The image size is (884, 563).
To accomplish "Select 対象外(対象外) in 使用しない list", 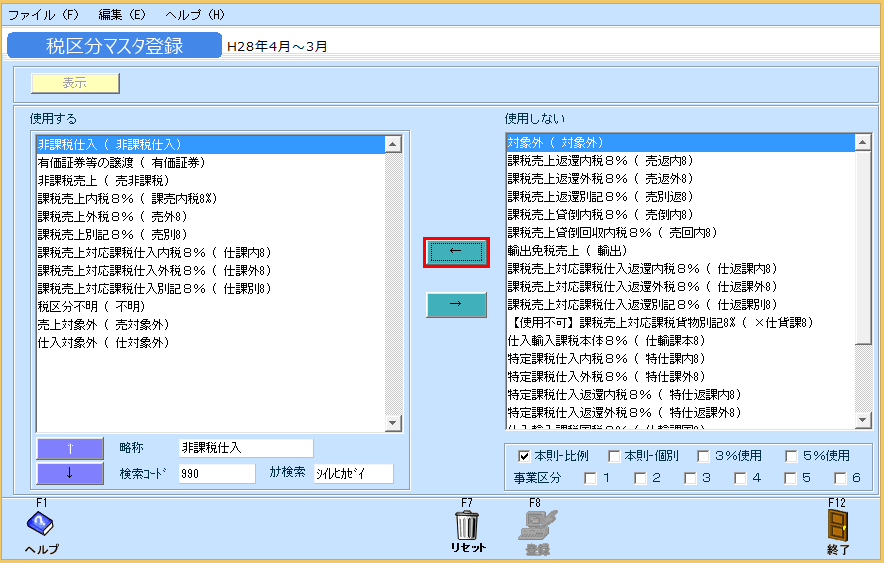I will 680,143.
